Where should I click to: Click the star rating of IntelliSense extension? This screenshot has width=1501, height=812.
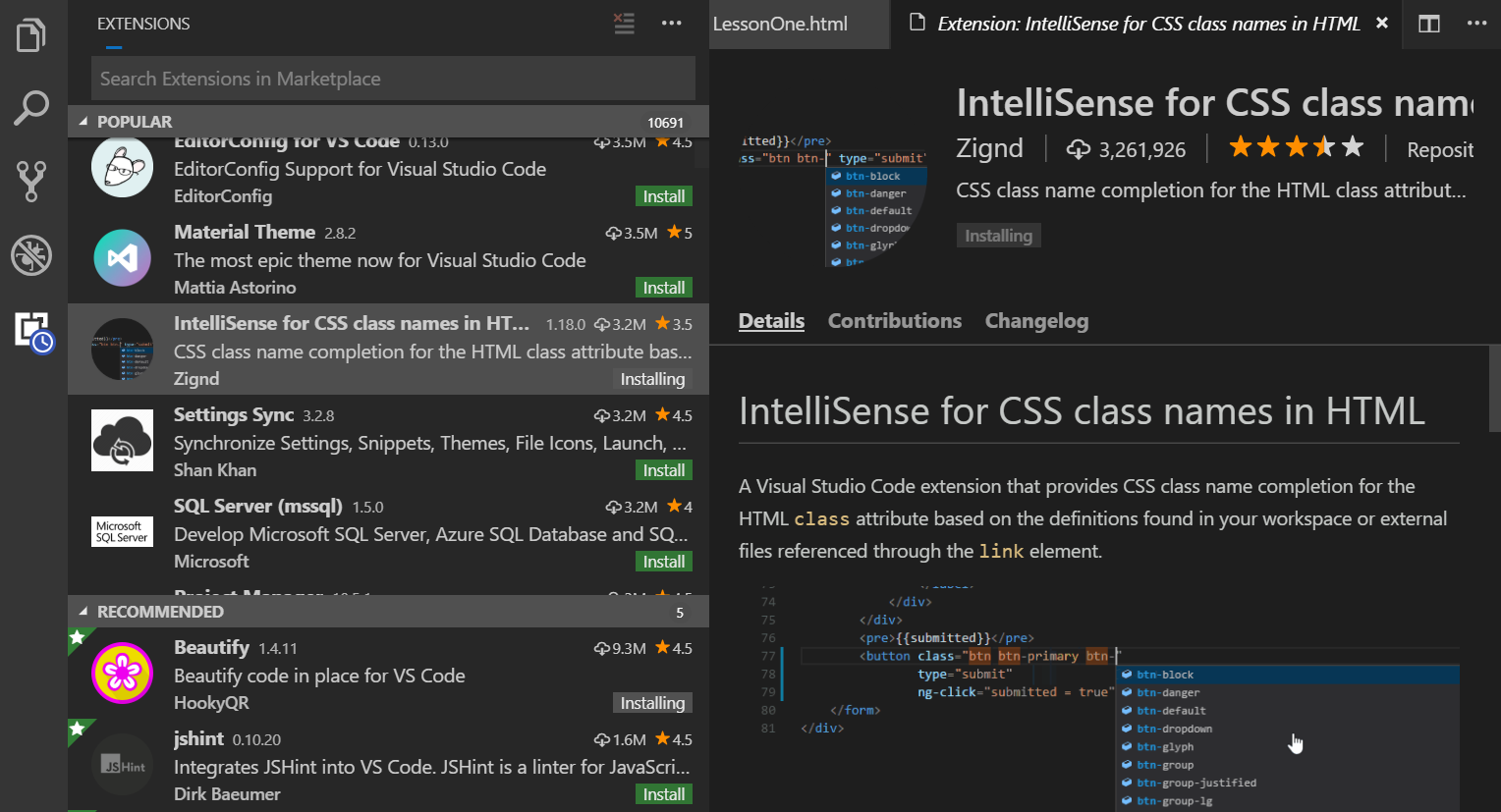(1297, 147)
